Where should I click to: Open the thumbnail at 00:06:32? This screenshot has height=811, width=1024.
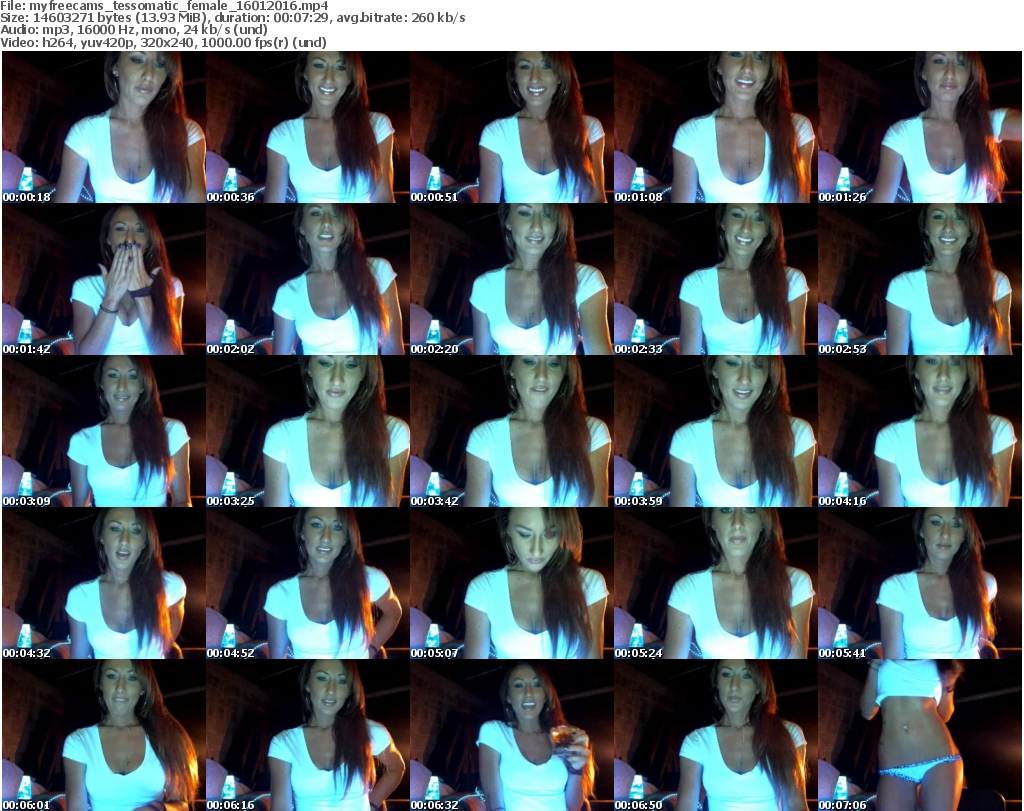click(511, 735)
